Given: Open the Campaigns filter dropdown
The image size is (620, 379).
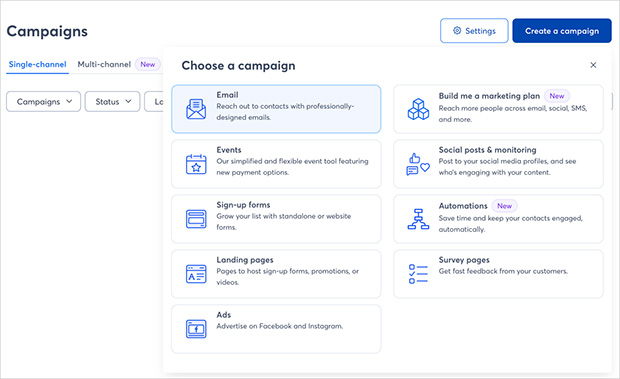Looking at the screenshot, I should [43, 102].
